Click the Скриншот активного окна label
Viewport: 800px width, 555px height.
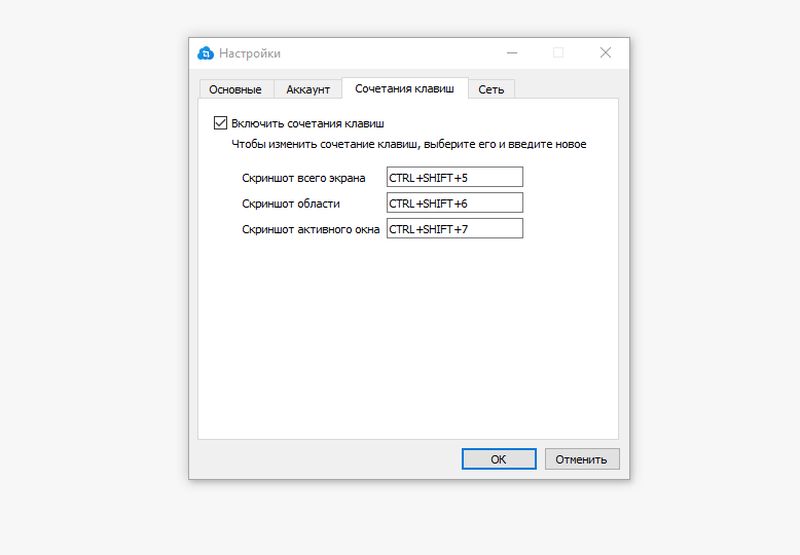(310, 229)
